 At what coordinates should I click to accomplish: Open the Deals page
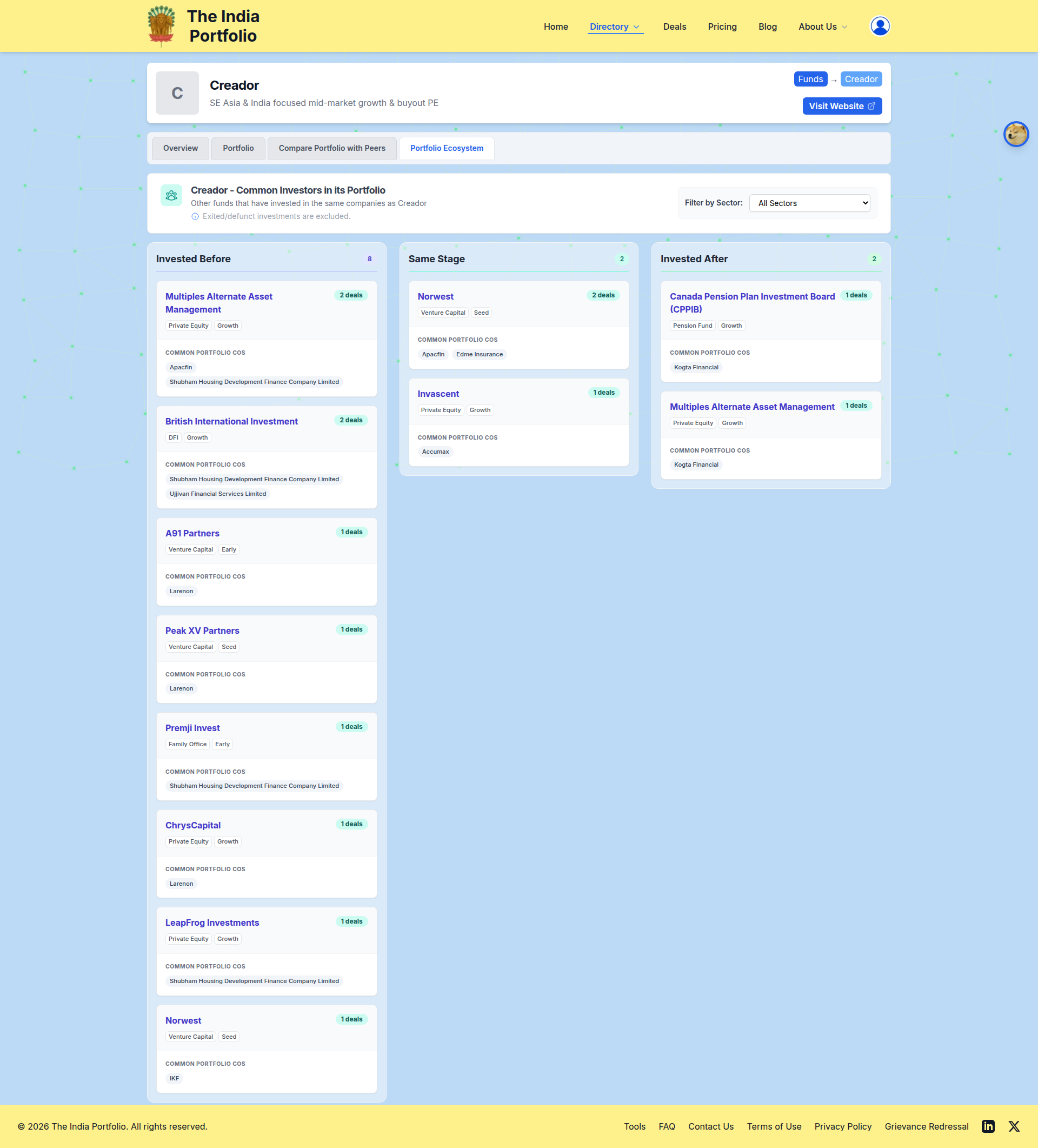pyautogui.click(x=674, y=26)
